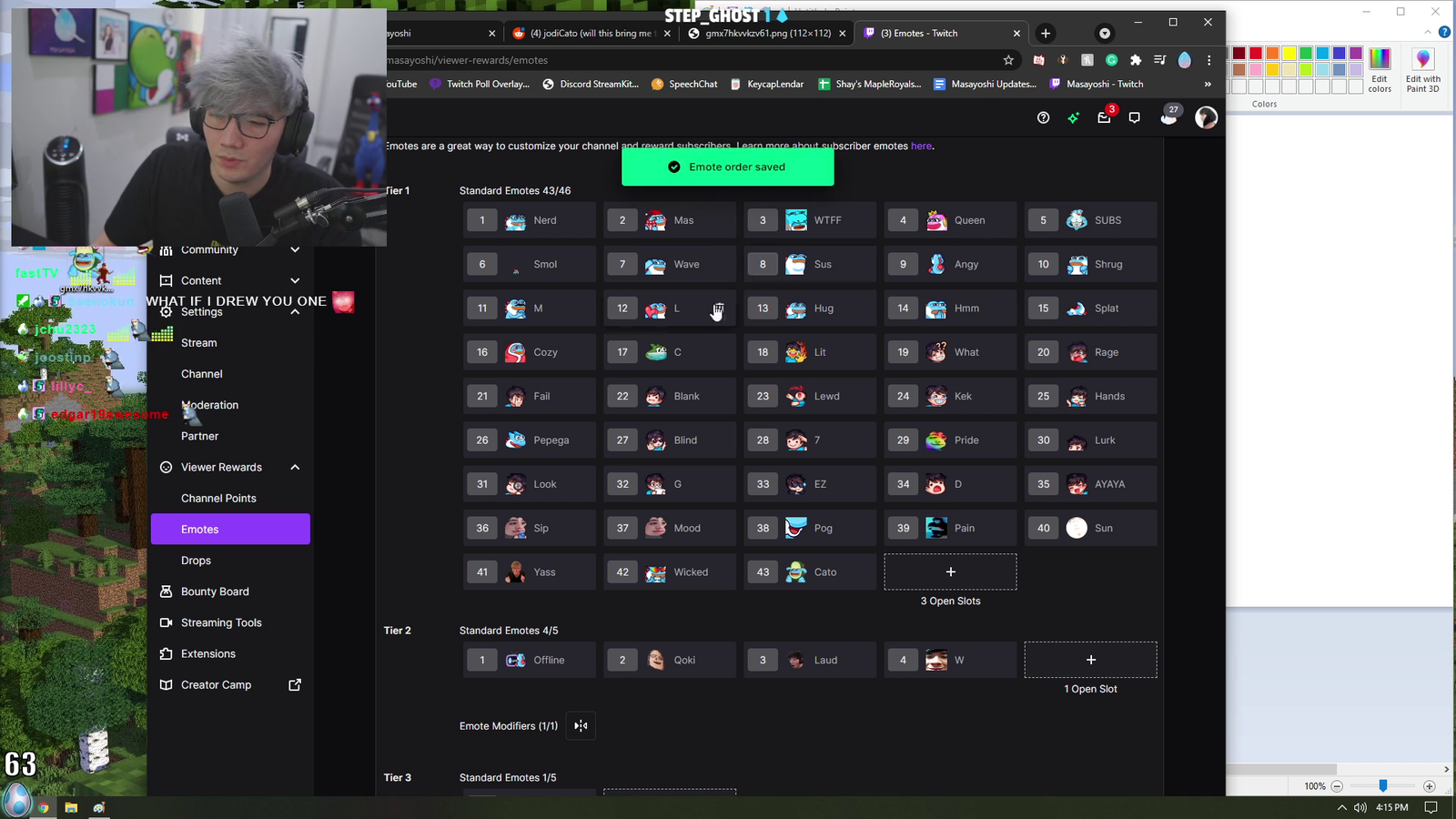Open the Chrome tab search dropdown
The width and height of the screenshot is (1456, 819).
[1105, 33]
